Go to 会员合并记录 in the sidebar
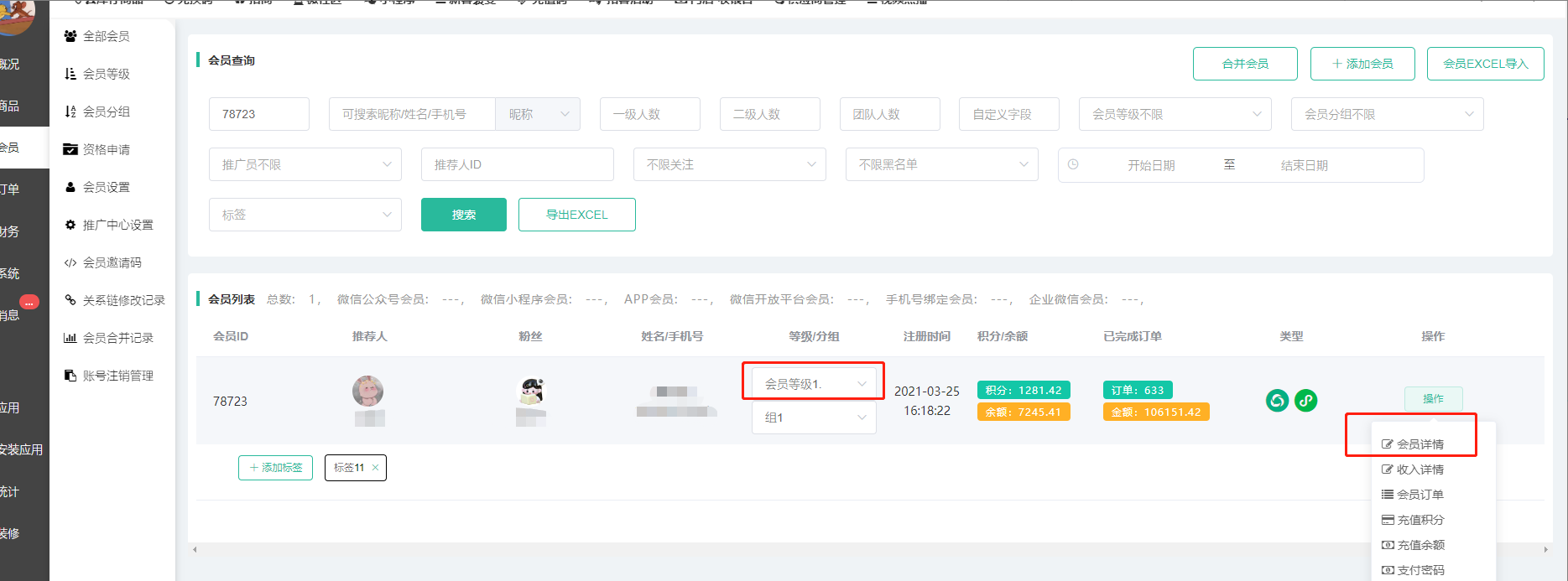This screenshot has width=1568, height=581. 117,338
